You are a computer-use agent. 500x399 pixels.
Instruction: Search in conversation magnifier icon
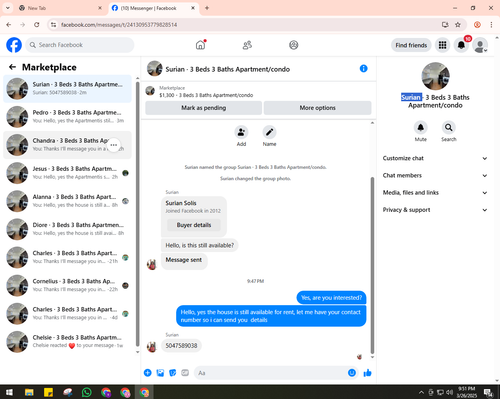pyautogui.click(x=449, y=127)
